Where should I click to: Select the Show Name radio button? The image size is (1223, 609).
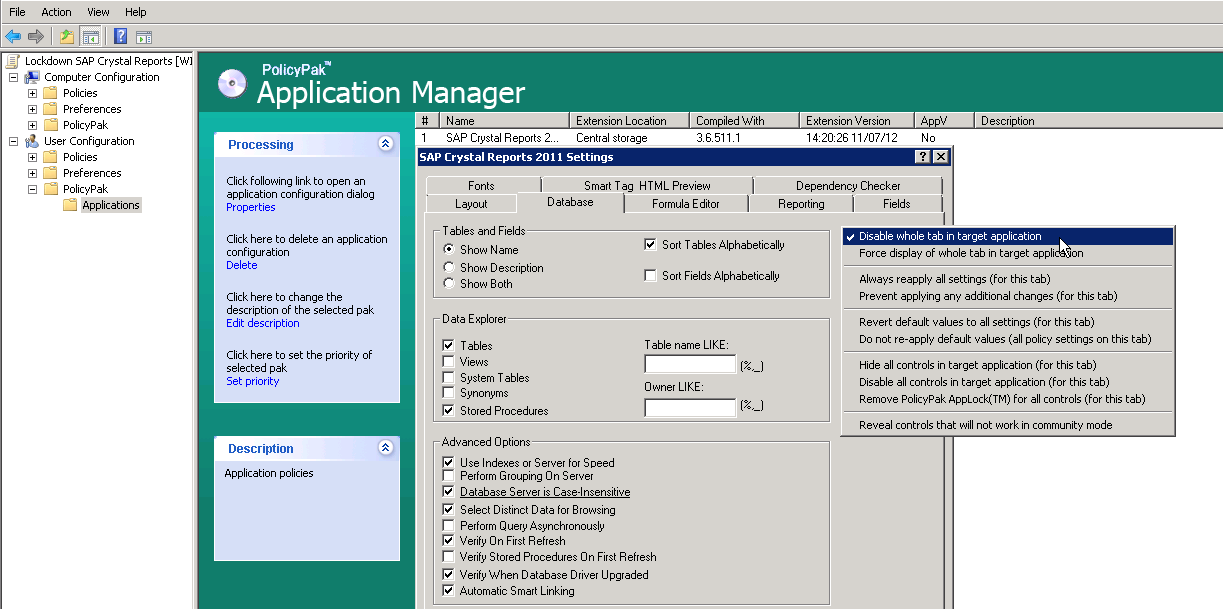click(x=450, y=250)
